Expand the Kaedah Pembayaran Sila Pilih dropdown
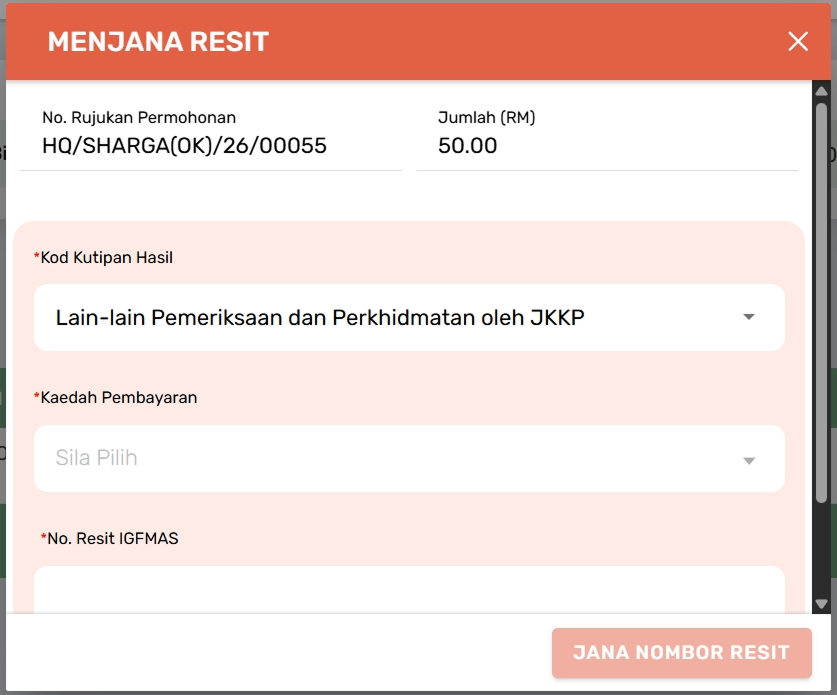The image size is (837, 695). (x=409, y=459)
